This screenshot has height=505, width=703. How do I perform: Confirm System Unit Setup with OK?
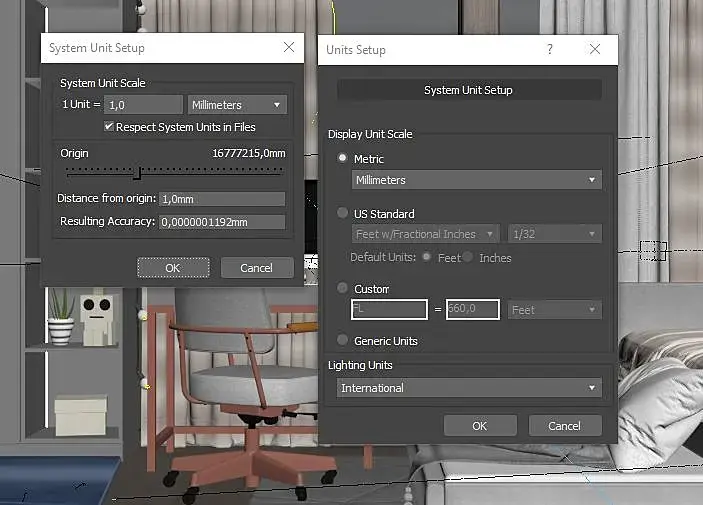click(173, 268)
